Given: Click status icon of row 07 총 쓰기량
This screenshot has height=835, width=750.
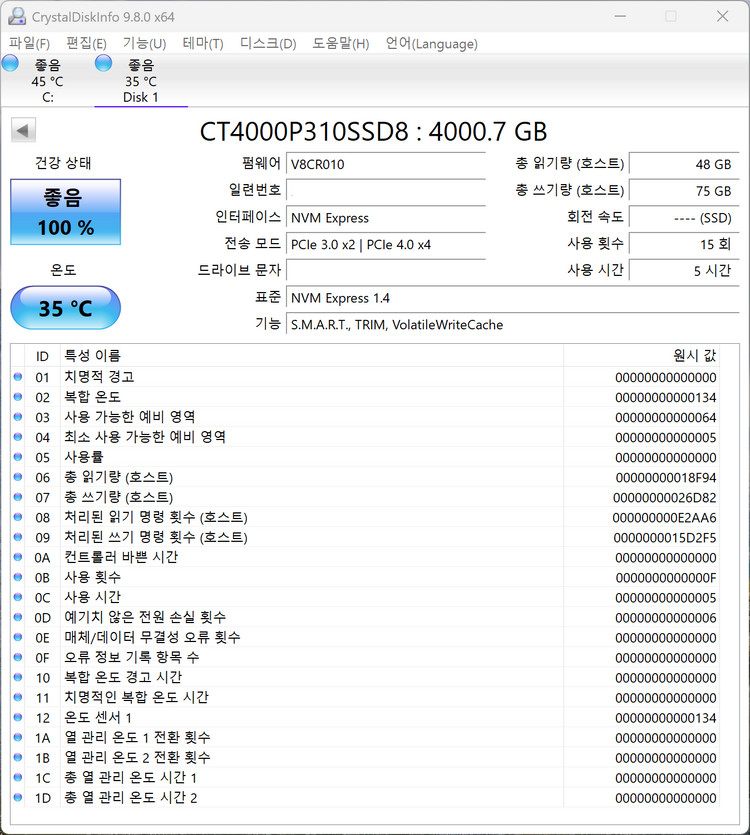Looking at the screenshot, I should tap(18, 497).
